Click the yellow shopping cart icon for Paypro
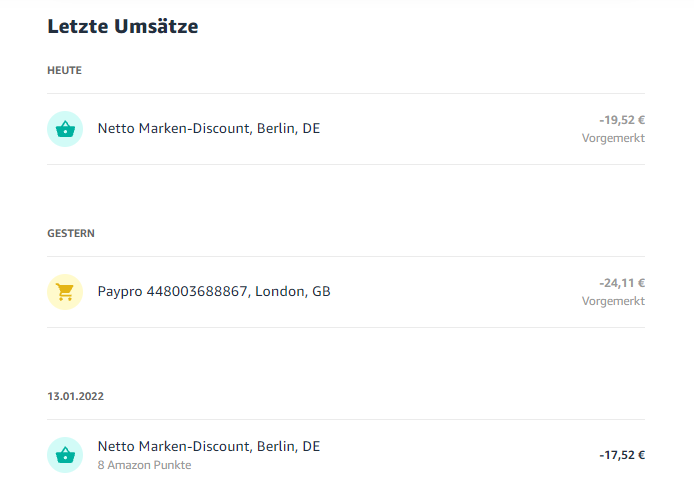This screenshot has width=694, height=491. click(x=65, y=291)
